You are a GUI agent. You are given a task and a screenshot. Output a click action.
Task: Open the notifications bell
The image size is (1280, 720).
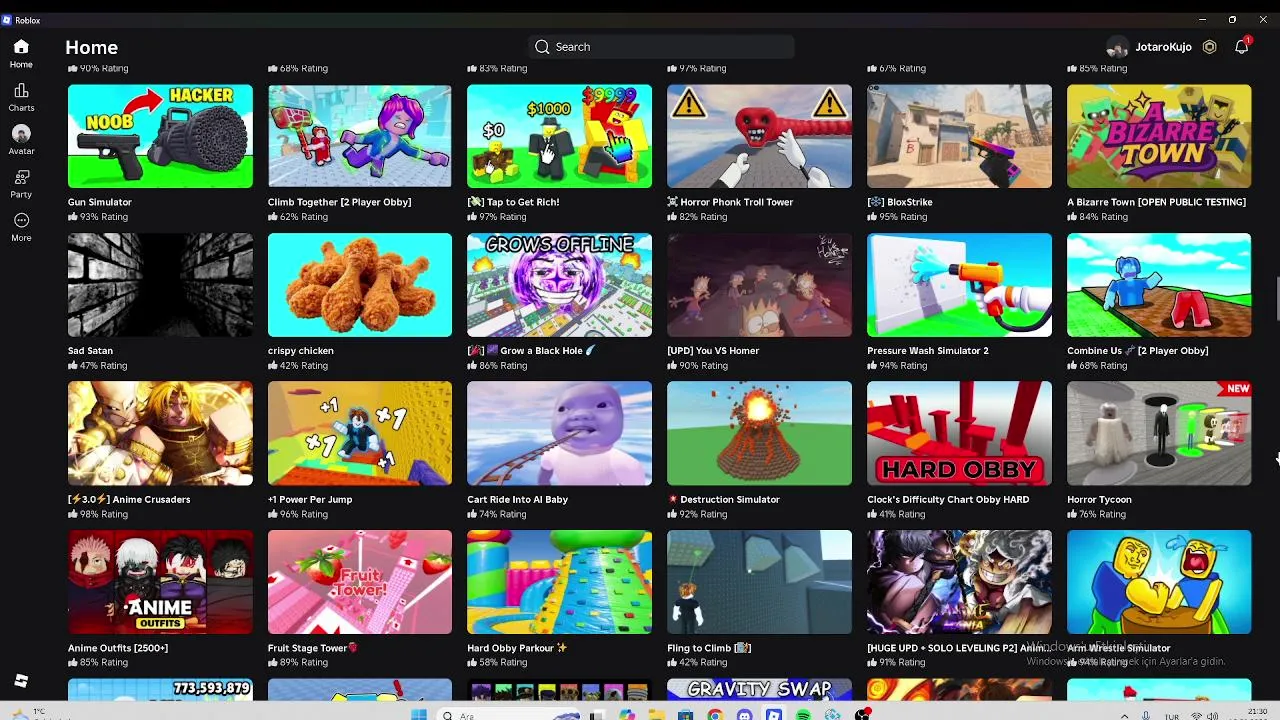tap(1241, 47)
